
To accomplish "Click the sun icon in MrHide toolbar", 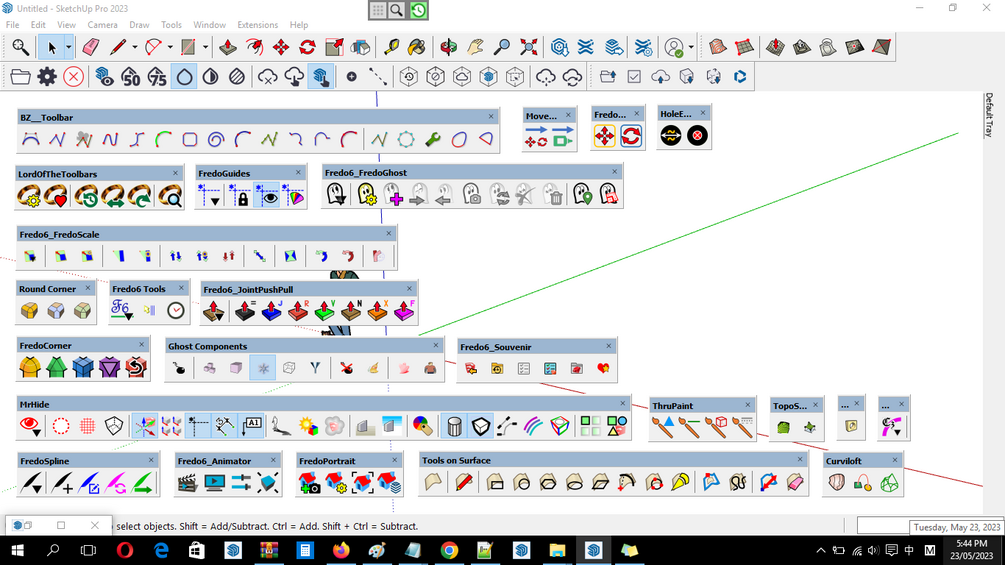I will [308, 426].
